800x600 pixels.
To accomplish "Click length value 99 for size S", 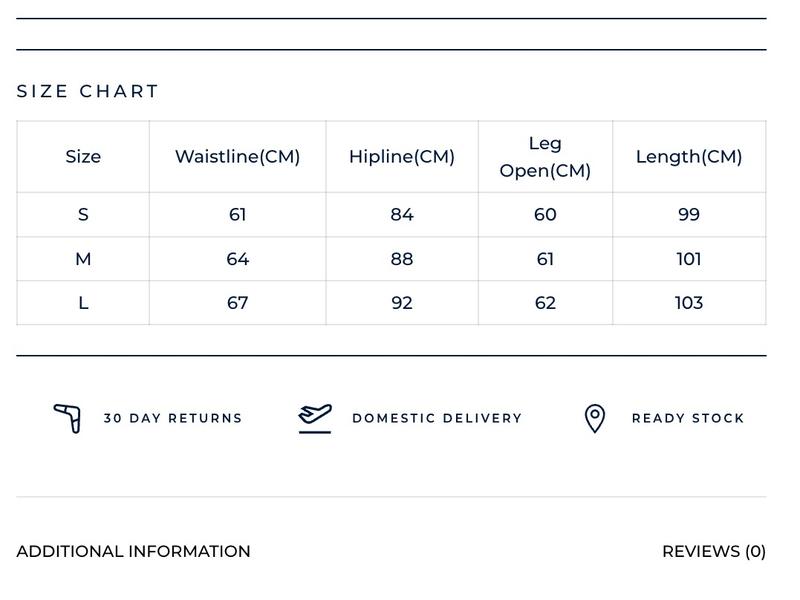I will pos(689,214).
